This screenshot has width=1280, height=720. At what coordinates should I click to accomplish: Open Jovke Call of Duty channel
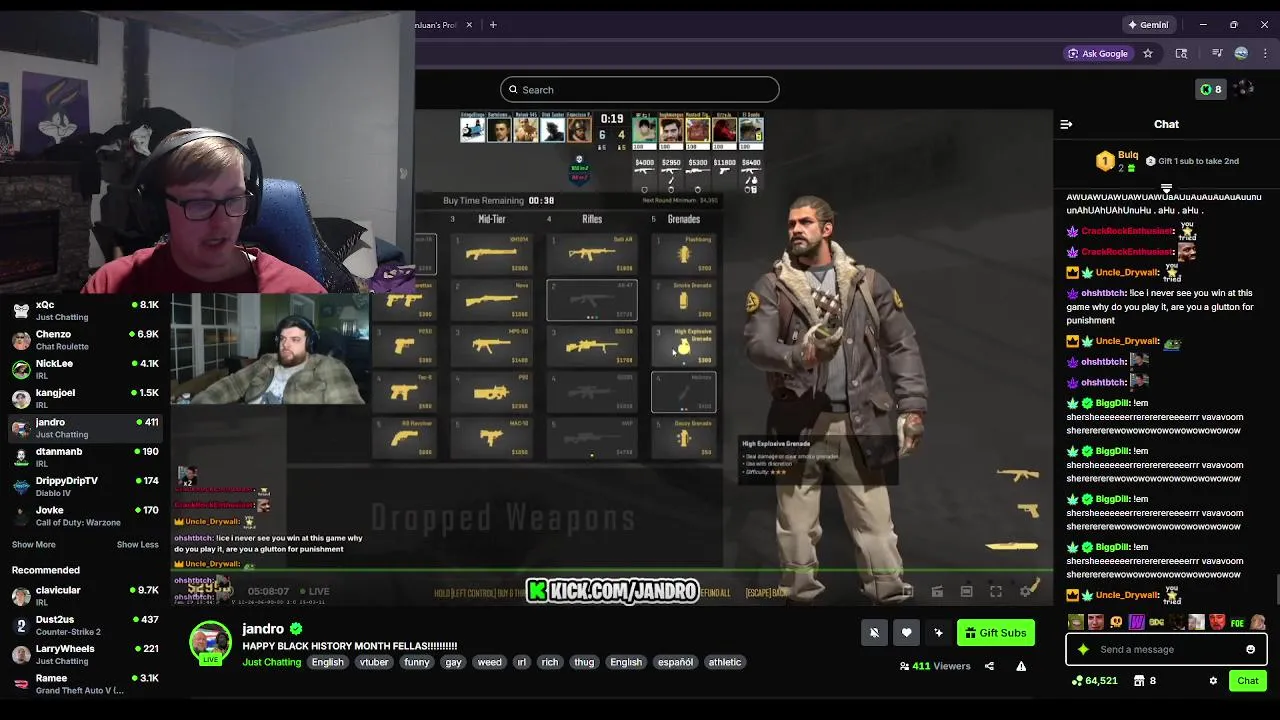click(x=85, y=516)
